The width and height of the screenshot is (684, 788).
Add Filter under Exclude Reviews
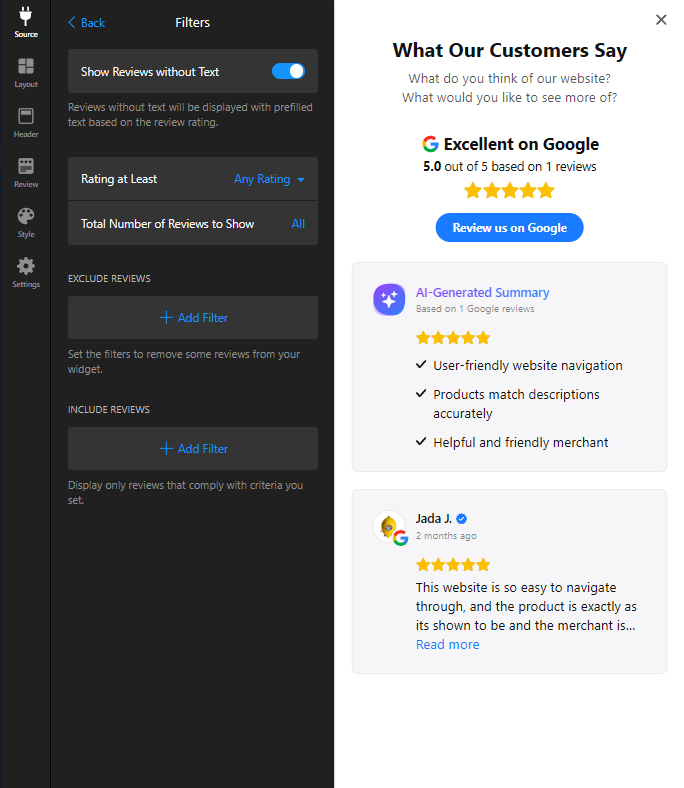(193, 318)
